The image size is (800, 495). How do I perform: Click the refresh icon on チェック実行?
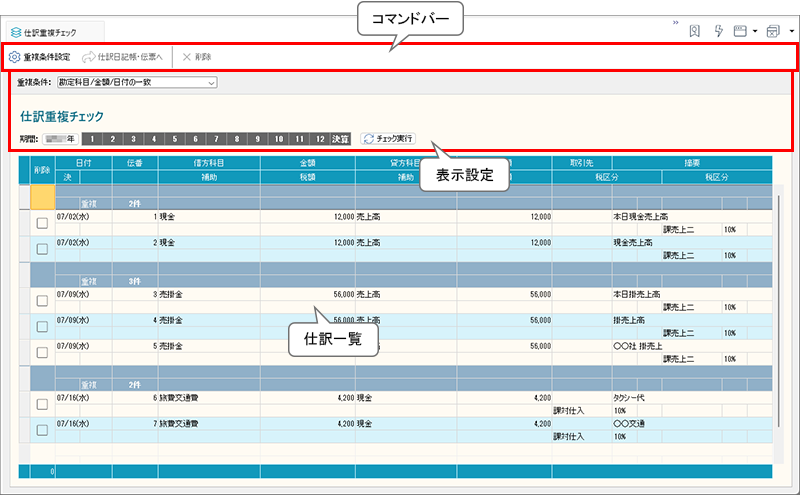(368, 139)
